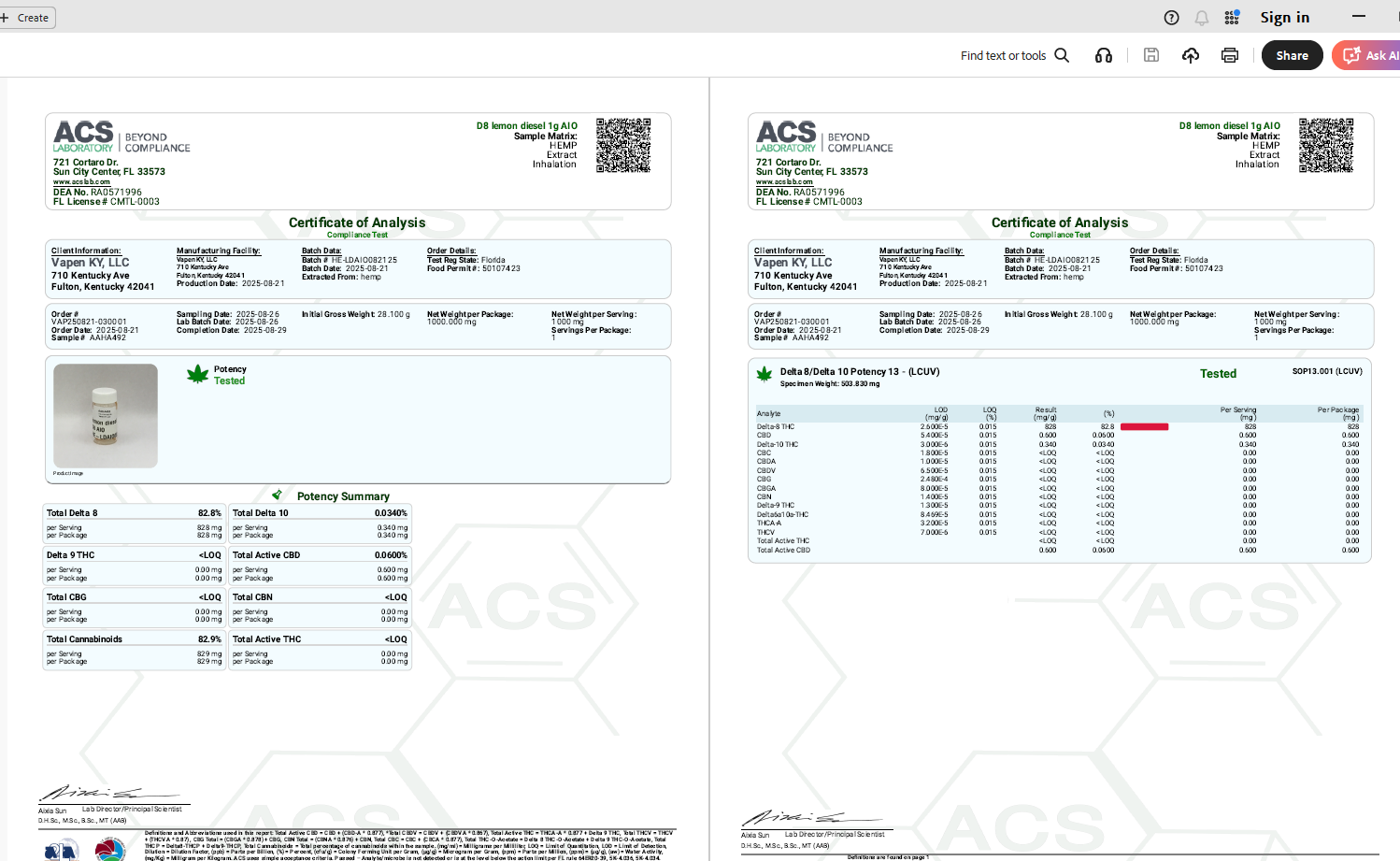Image resolution: width=1400 pixels, height=861 pixels.
Task: Open the Ask AI assistant button
Action: [1367, 55]
